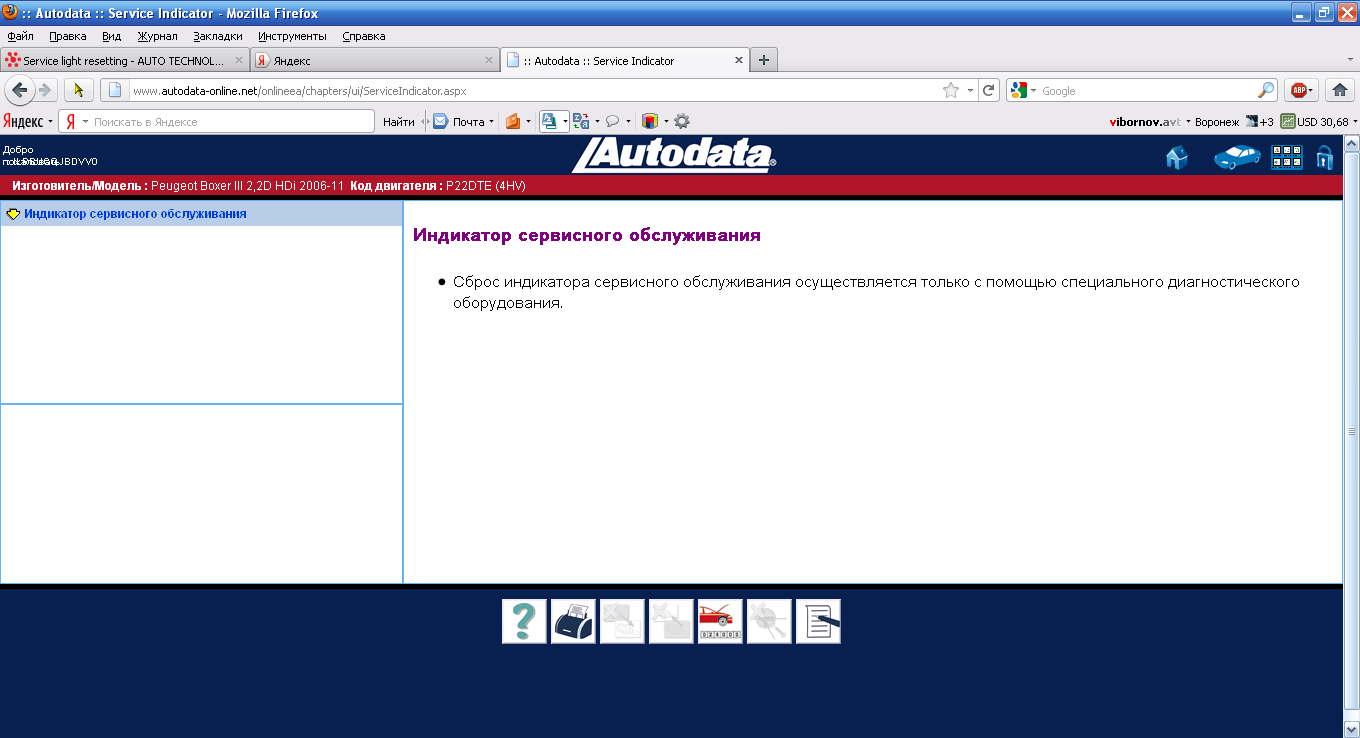Open the Yandex search suggestions dropdown arrow
This screenshot has height=738, width=1360.
85,122
